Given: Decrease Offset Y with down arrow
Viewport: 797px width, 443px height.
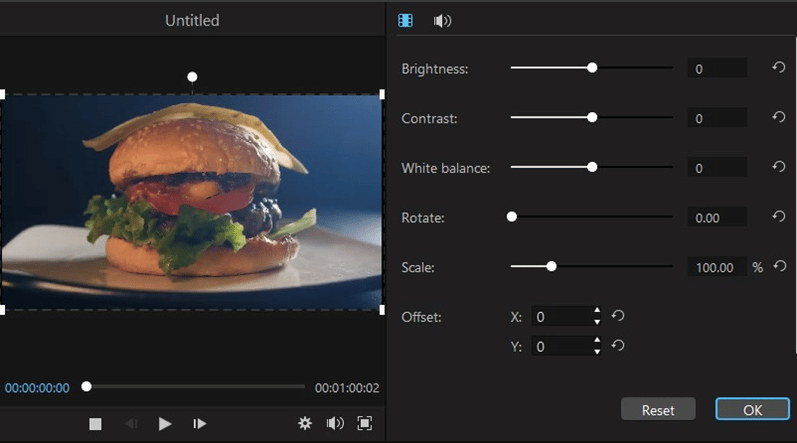Looking at the screenshot, I should (x=597, y=352).
